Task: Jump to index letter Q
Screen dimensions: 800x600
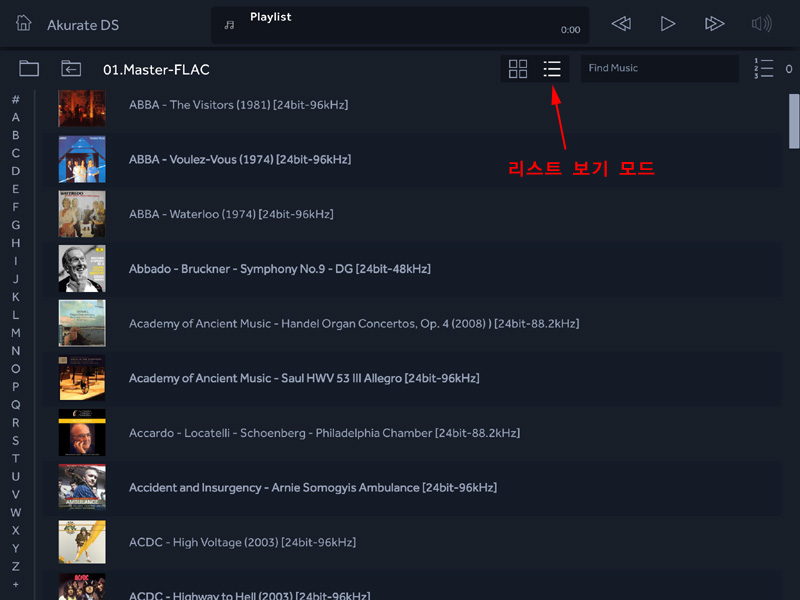Action: coord(16,405)
